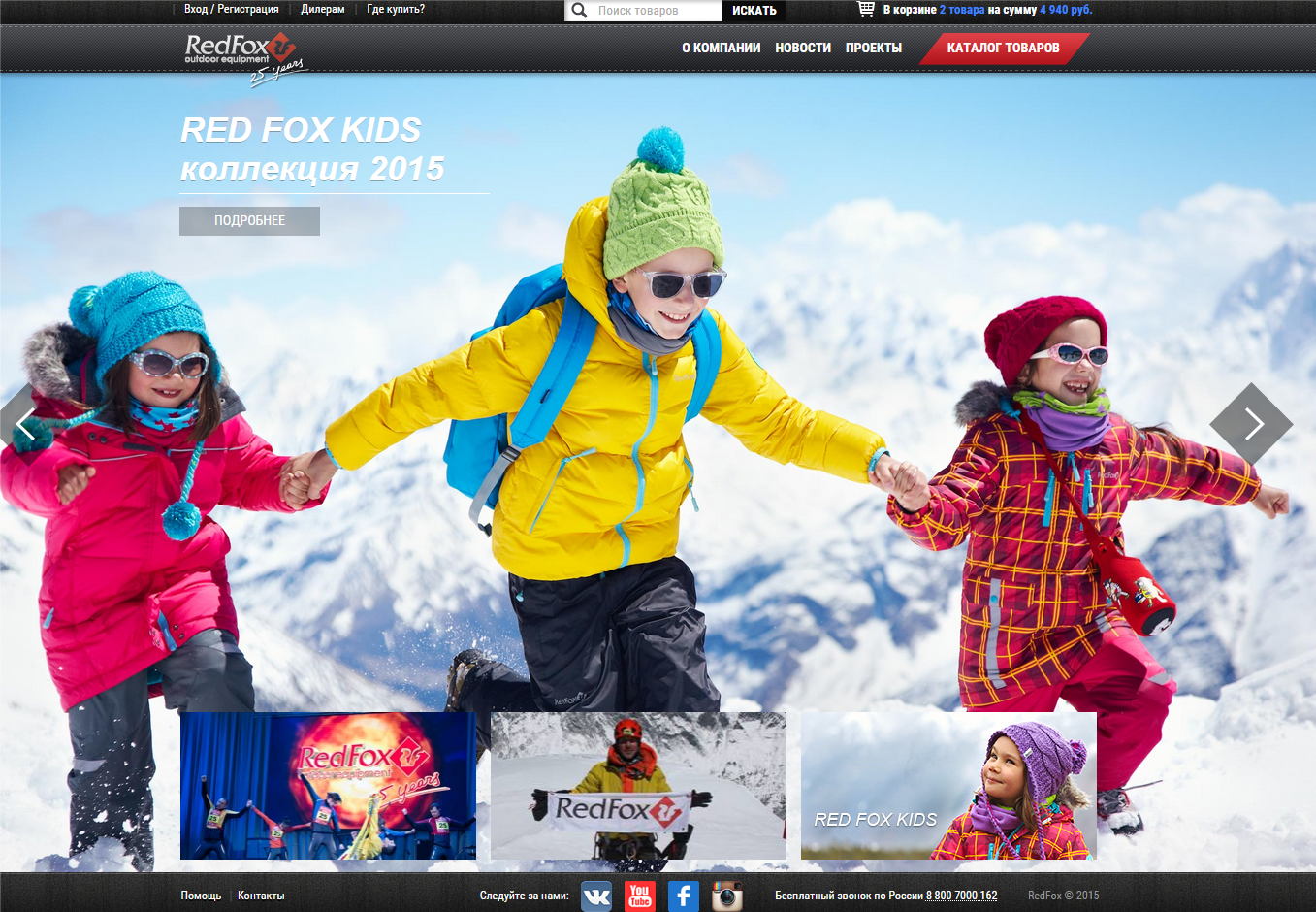The width and height of the screenshot is (1316, 912).
Task: Open the КАТАЛОГ ТОВАРОВ red button
Action: point(1004,48)
